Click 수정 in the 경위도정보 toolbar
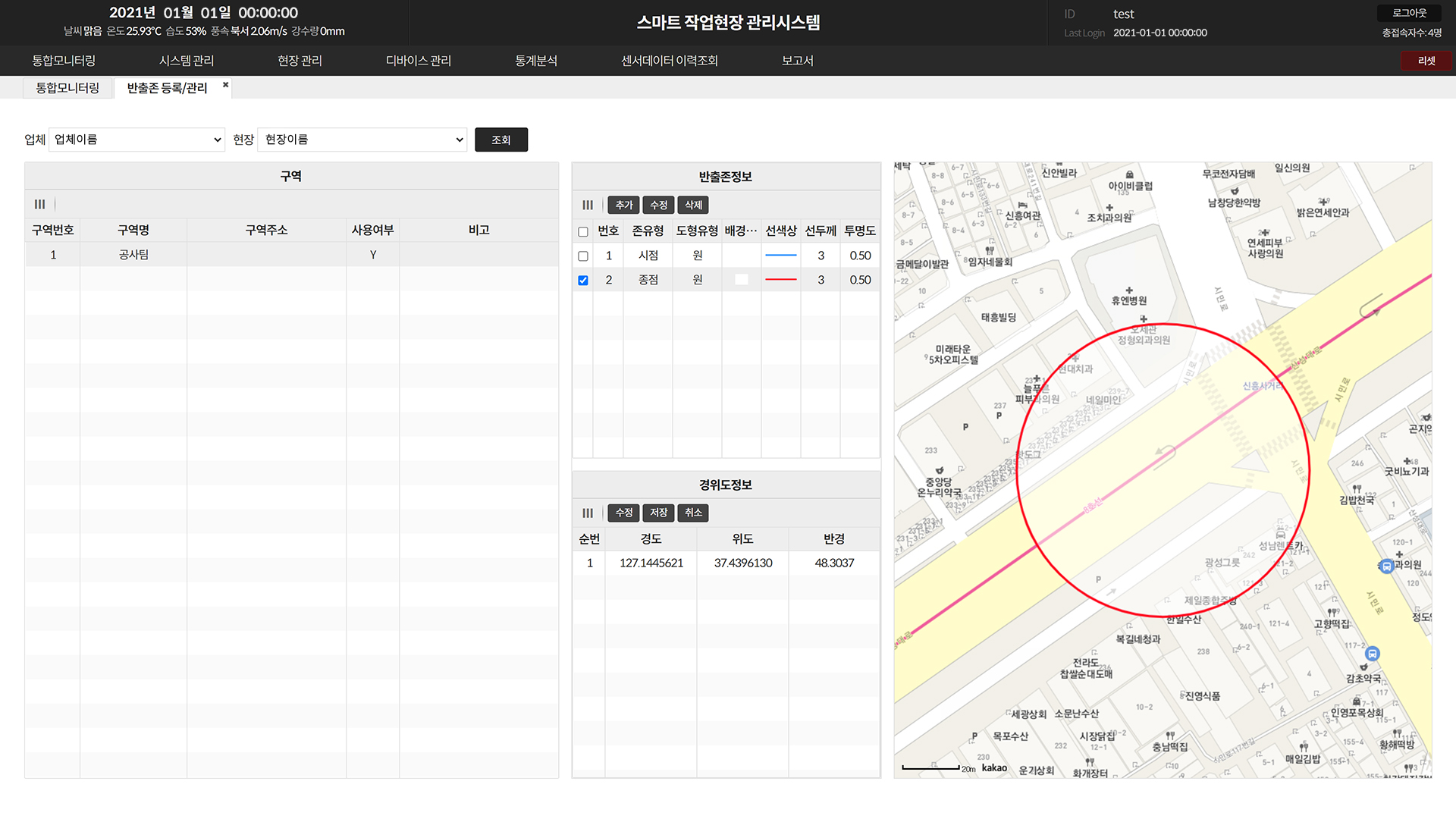Viewport: 1456px width, 819px height. click(624, 513)
